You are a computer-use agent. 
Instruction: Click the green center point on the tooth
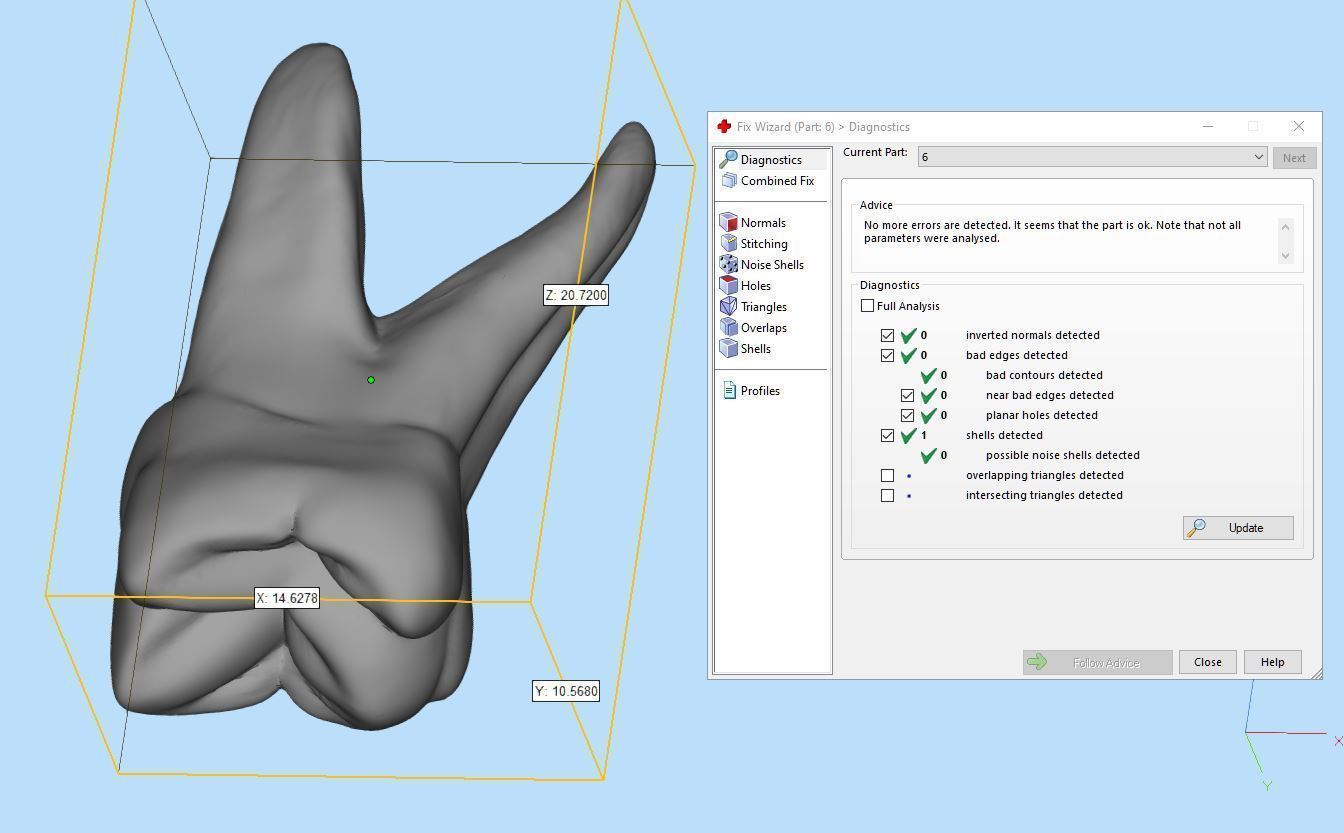pos(371,380)
